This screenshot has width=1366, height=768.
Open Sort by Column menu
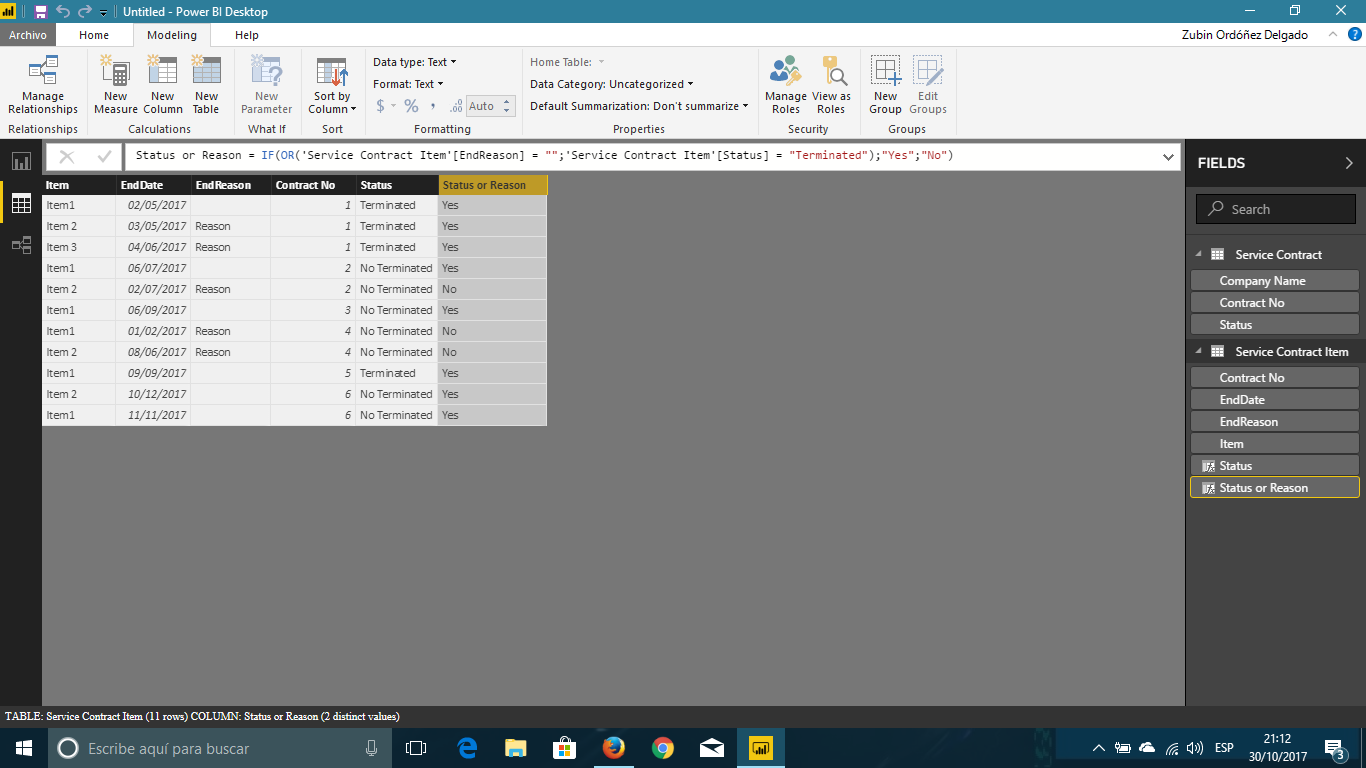click(x=332, y=86)
